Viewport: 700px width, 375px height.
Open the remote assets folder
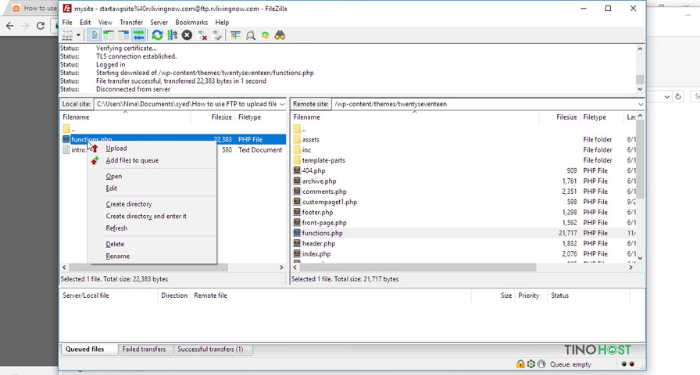point(311,139)
